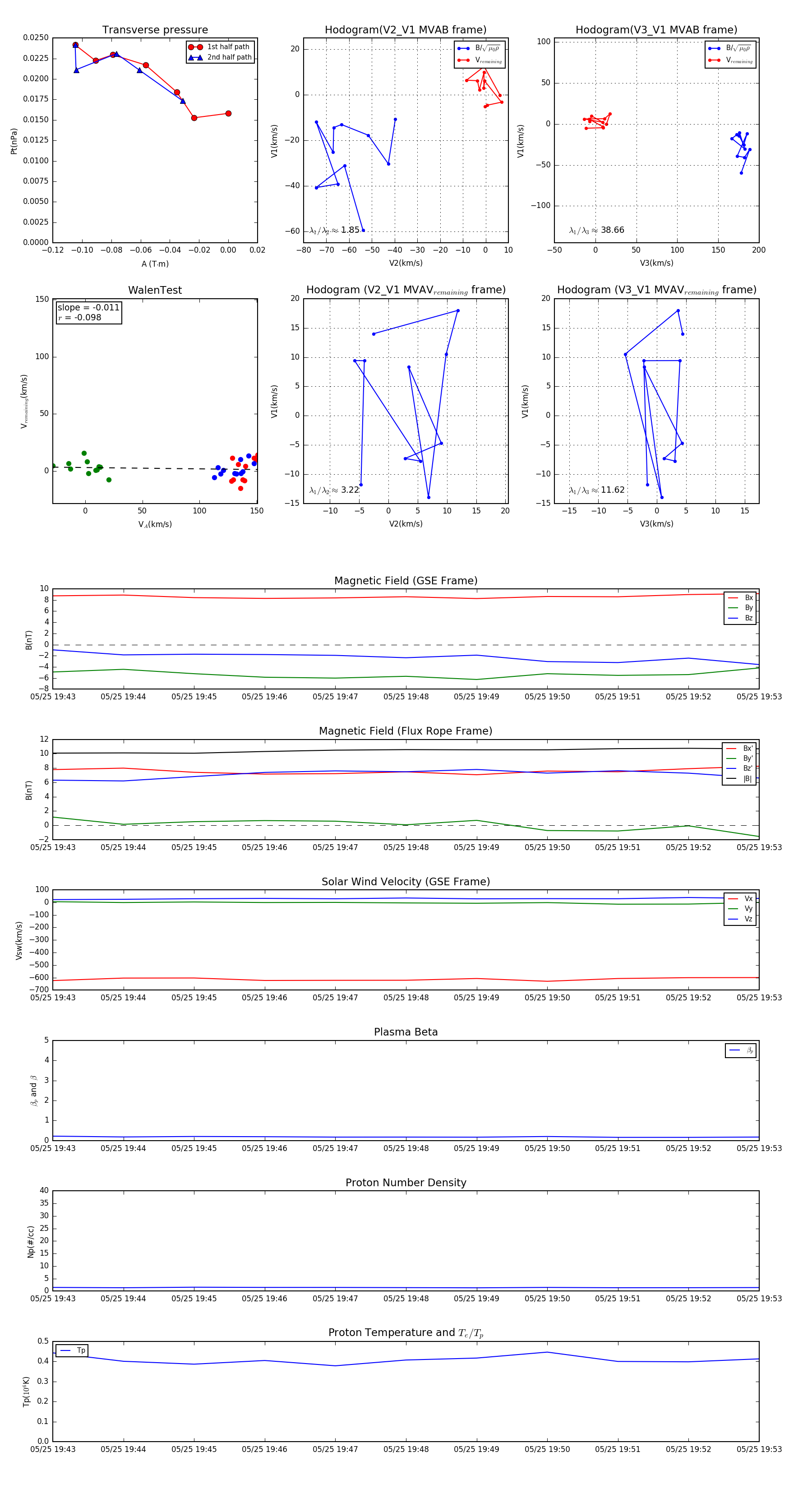This screenshot has height=1489, width=812.
Task: Click the 'slope = -0.011' text
Action: [x=88, y=308]
